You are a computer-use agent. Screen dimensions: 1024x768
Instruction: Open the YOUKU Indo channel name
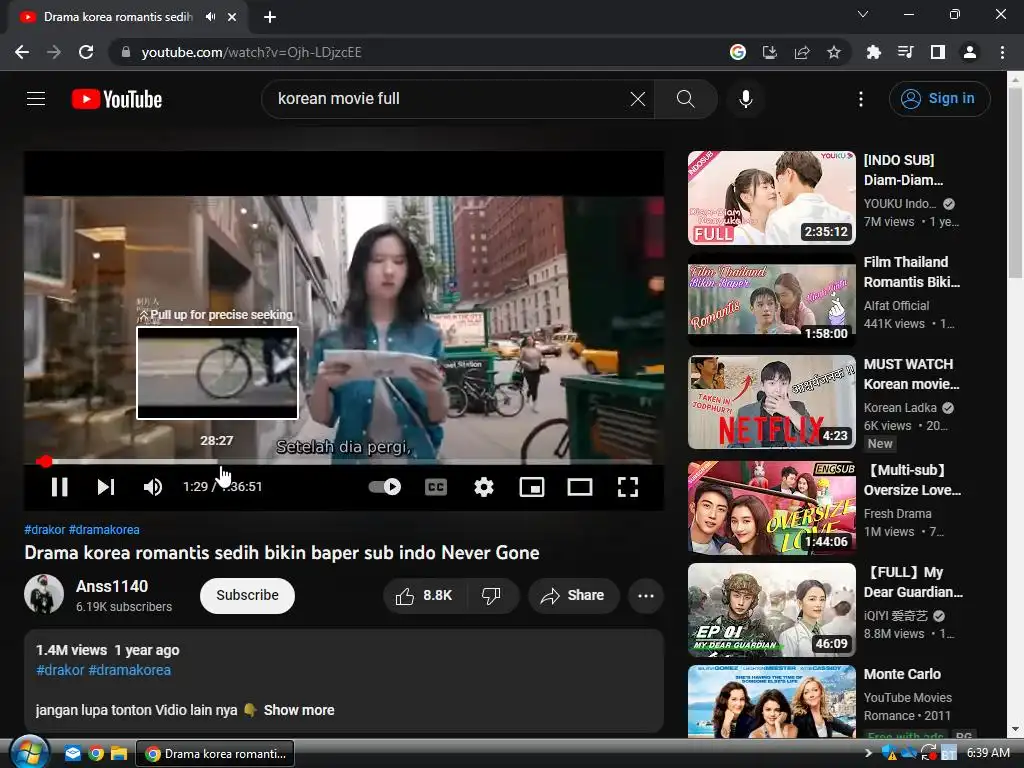point(900,204)
